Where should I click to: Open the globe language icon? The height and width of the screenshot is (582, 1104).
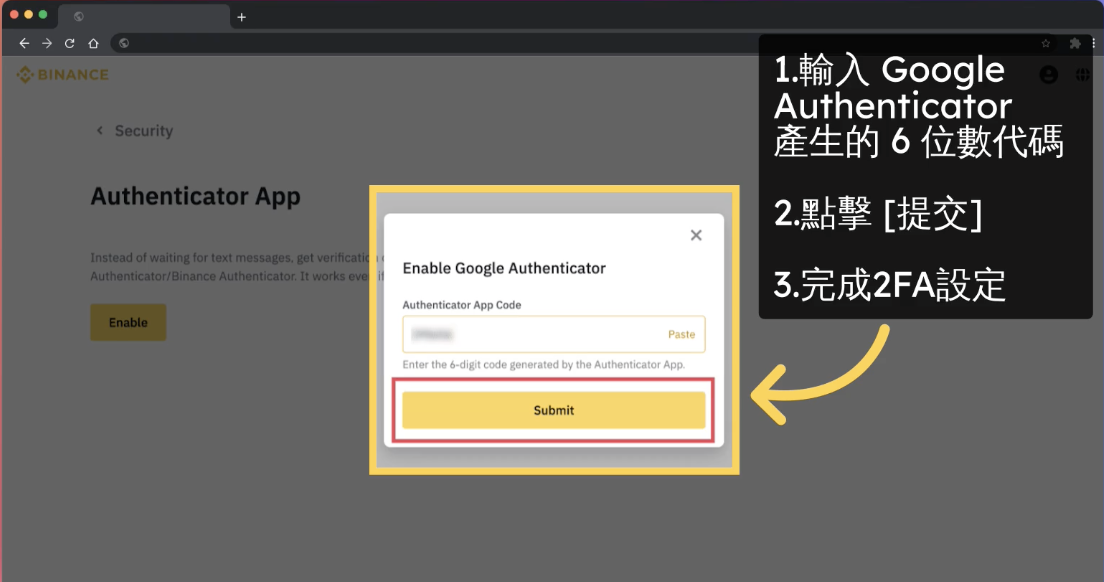(x=1083, y=75)
